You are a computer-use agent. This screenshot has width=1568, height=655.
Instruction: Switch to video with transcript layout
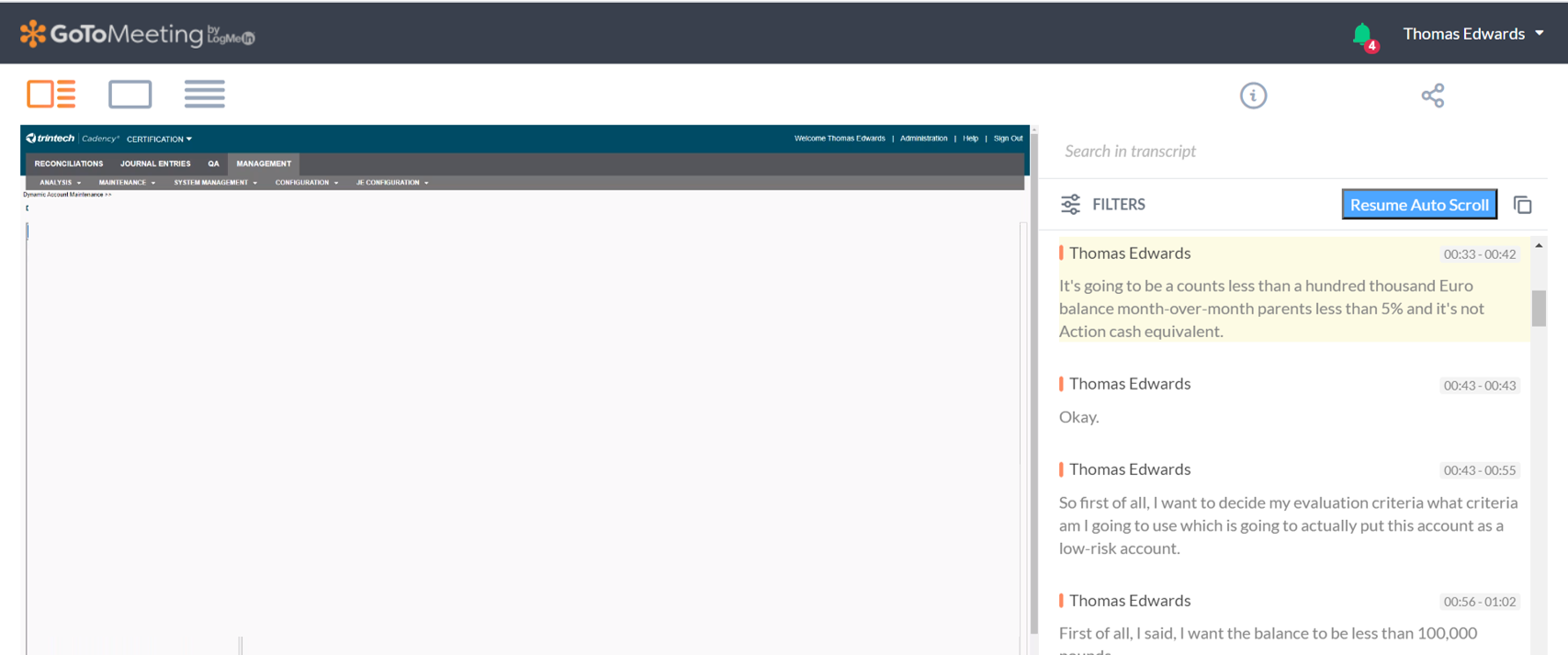51,94
